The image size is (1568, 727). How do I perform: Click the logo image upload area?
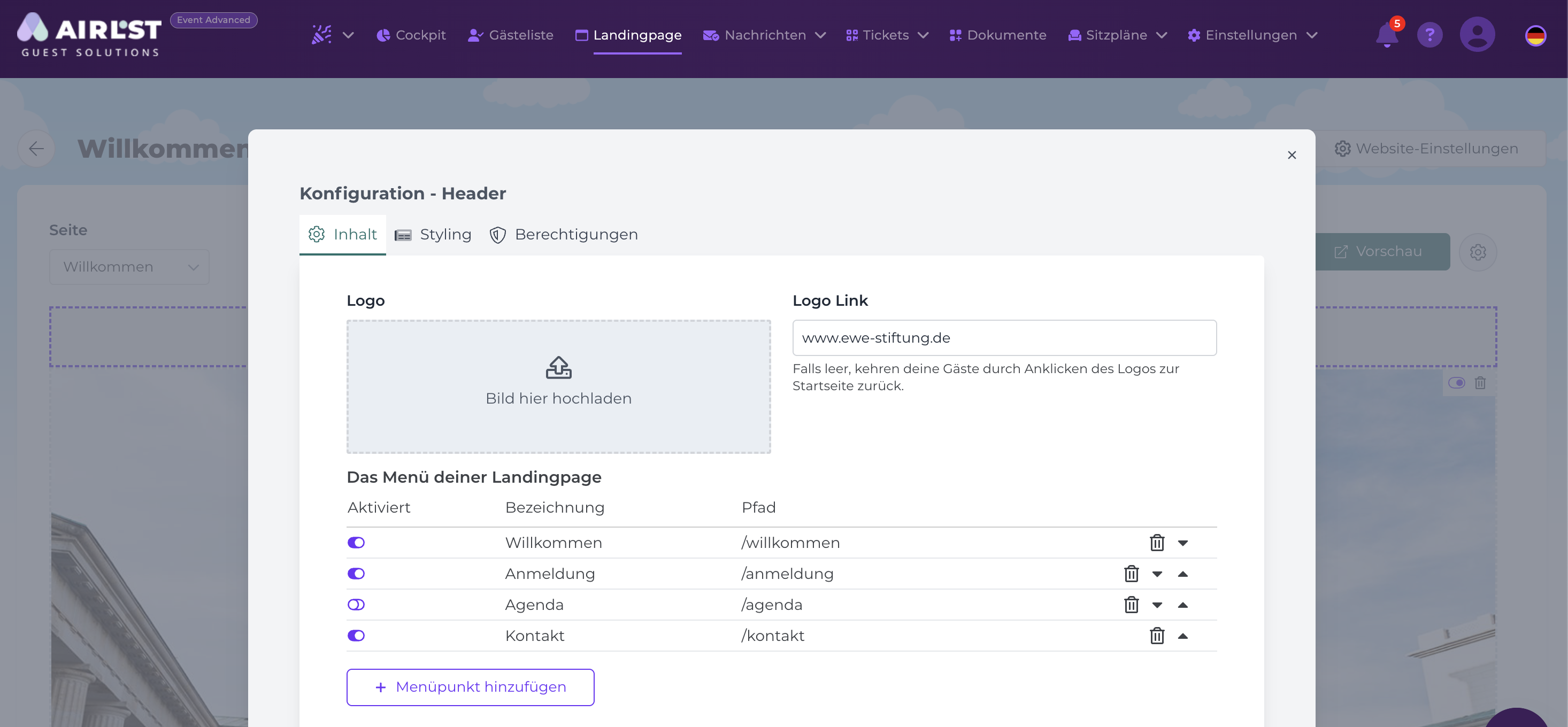(x=558, y=386)
